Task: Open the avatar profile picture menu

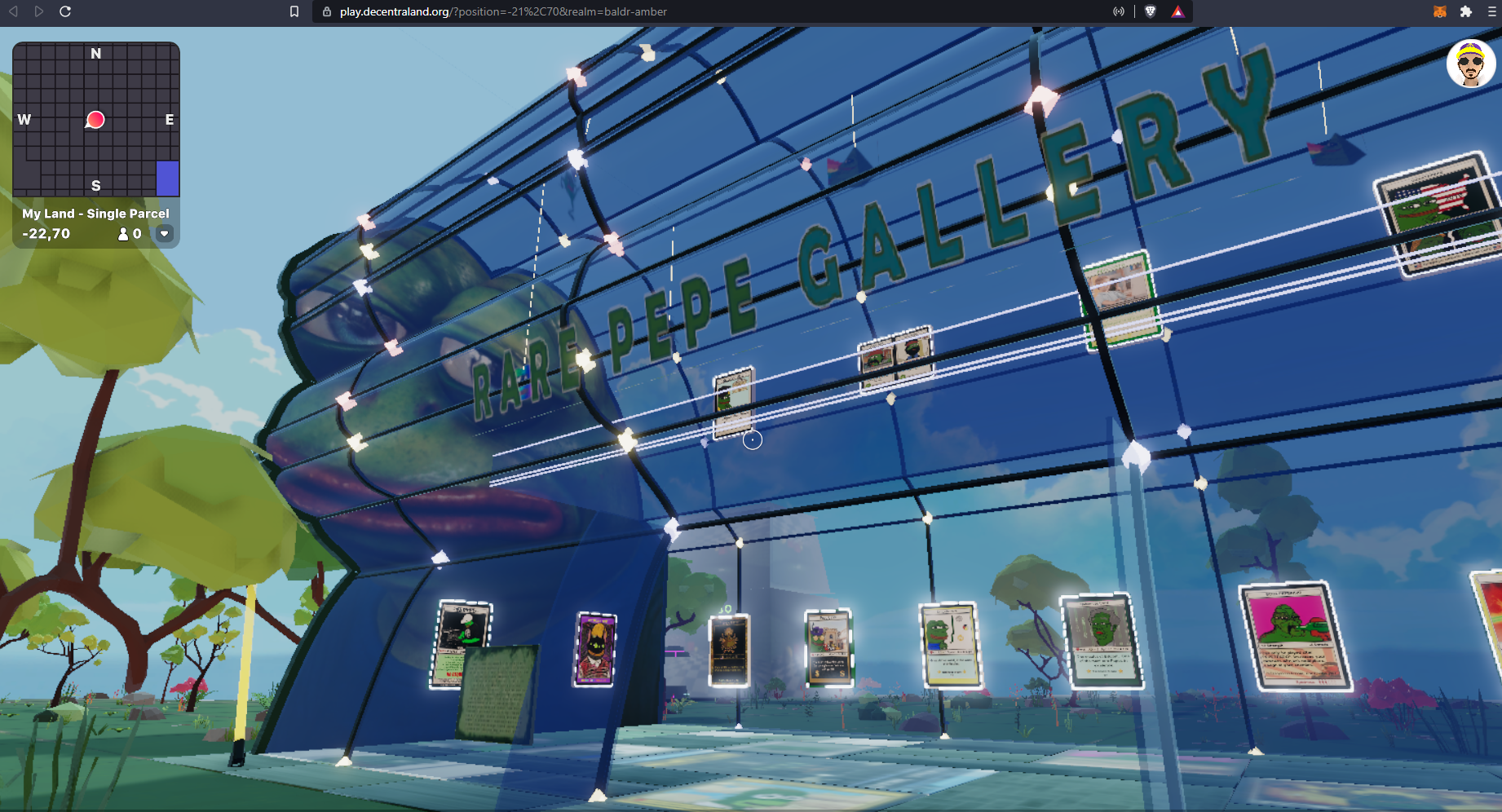Action: click(1471, 64)
